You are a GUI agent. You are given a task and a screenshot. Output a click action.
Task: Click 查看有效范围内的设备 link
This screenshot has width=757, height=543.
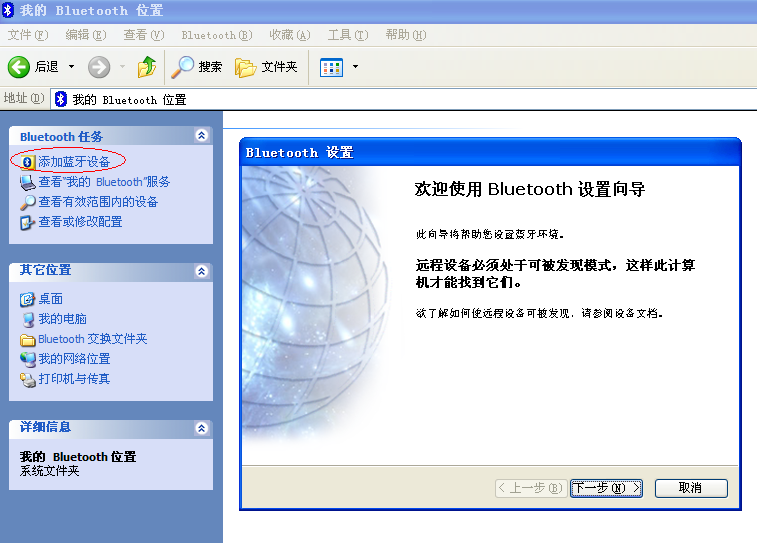point(98,202)
